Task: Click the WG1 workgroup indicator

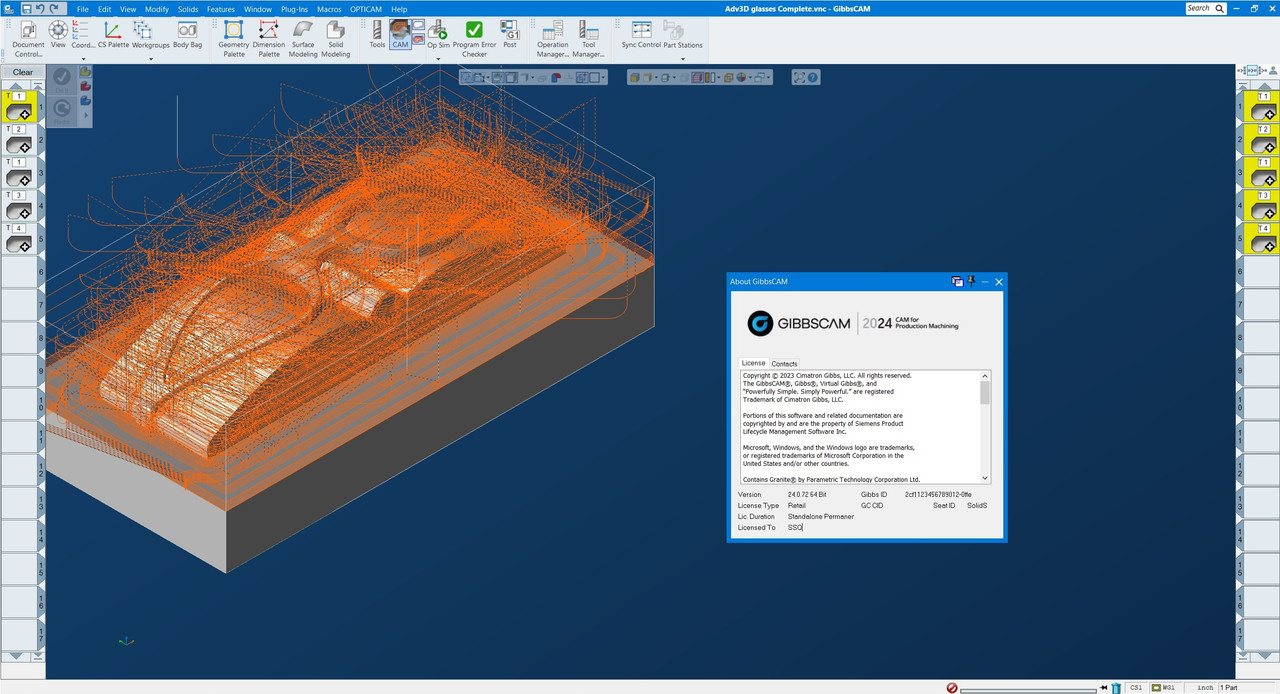Action: tap(1164, 688)
